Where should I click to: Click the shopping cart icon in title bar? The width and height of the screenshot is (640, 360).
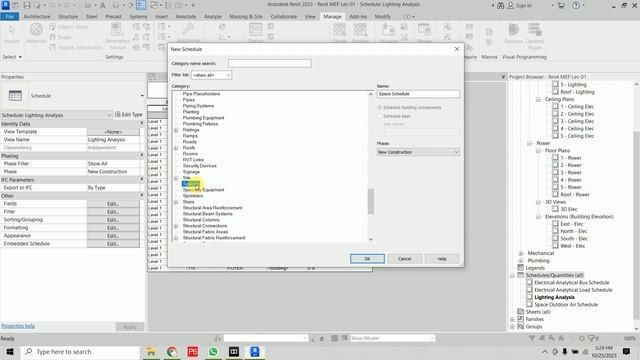562,5
